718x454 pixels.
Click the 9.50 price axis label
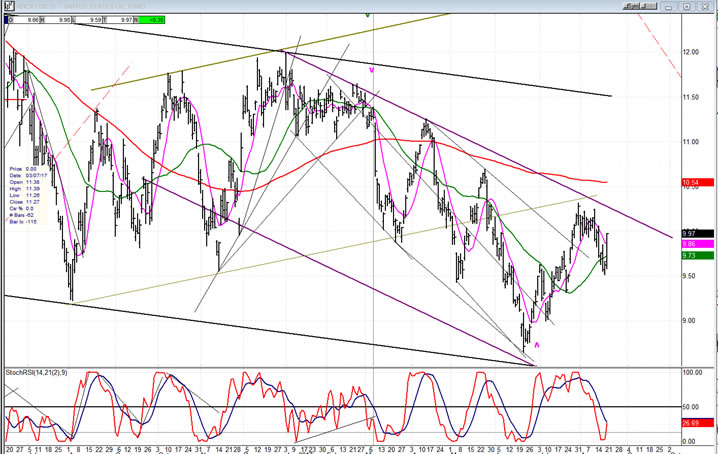(x=691, y=276)
